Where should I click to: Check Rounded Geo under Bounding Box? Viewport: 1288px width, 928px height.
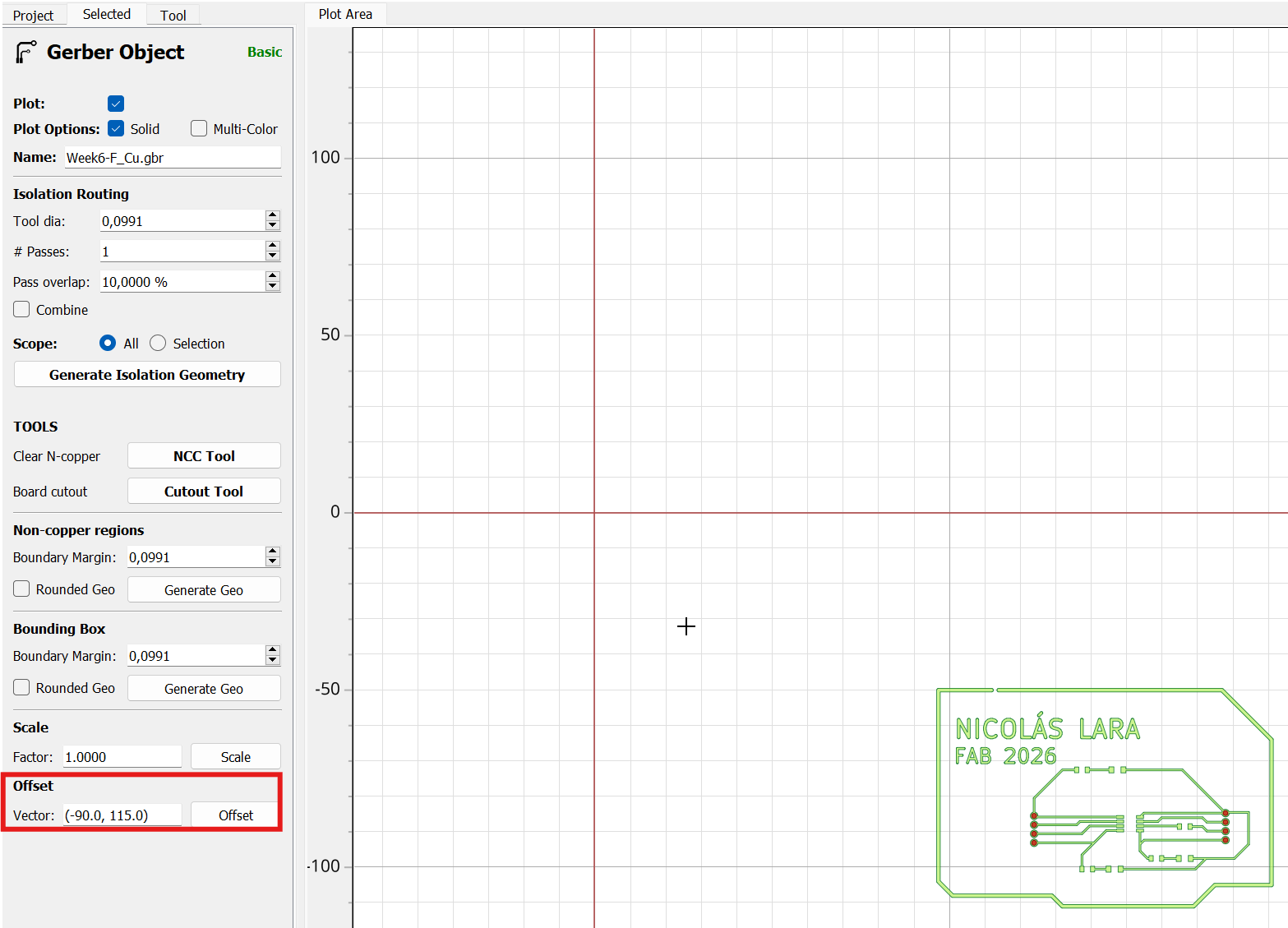[21, 687]
